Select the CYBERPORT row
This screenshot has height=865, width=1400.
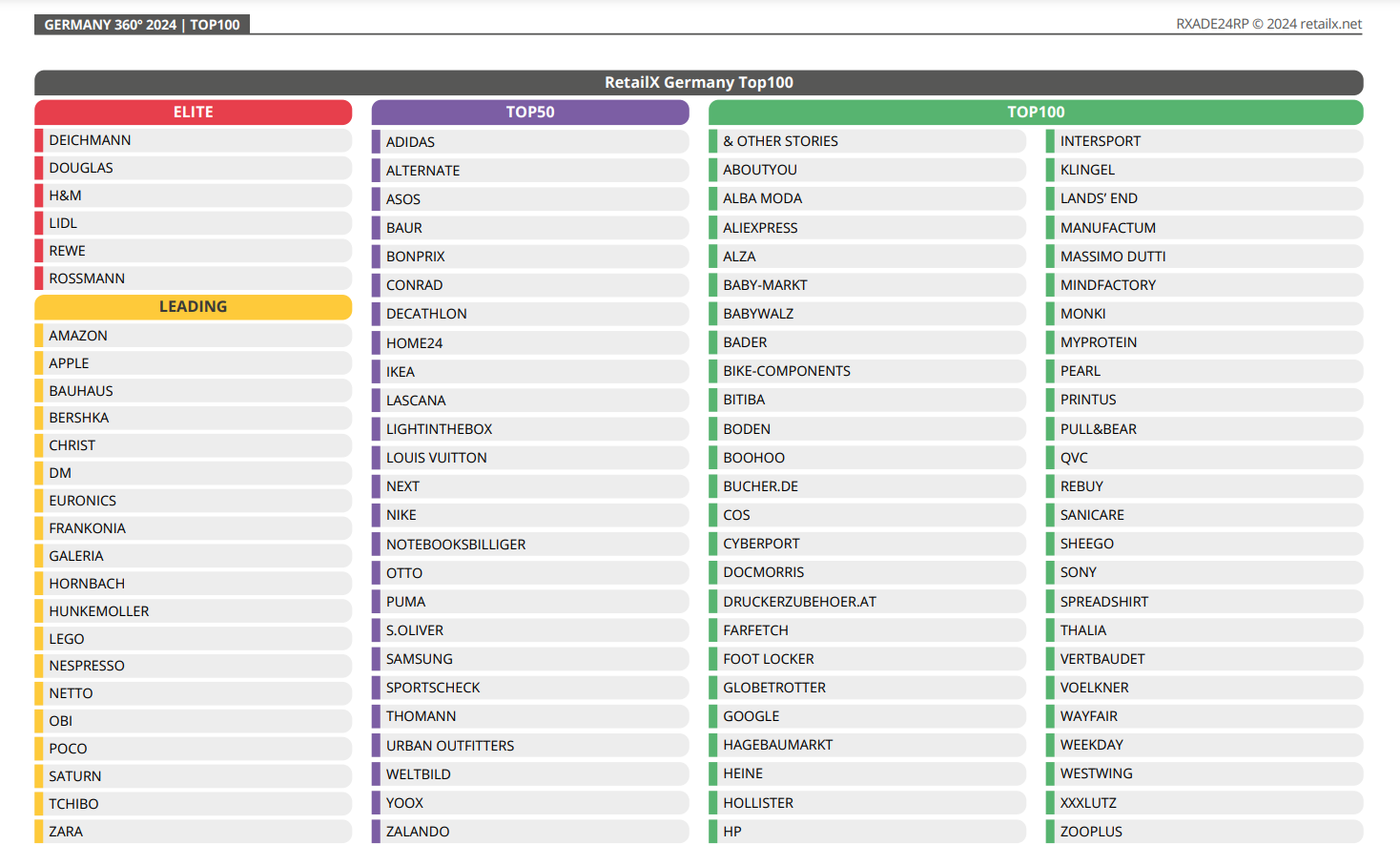pos(867,544)
